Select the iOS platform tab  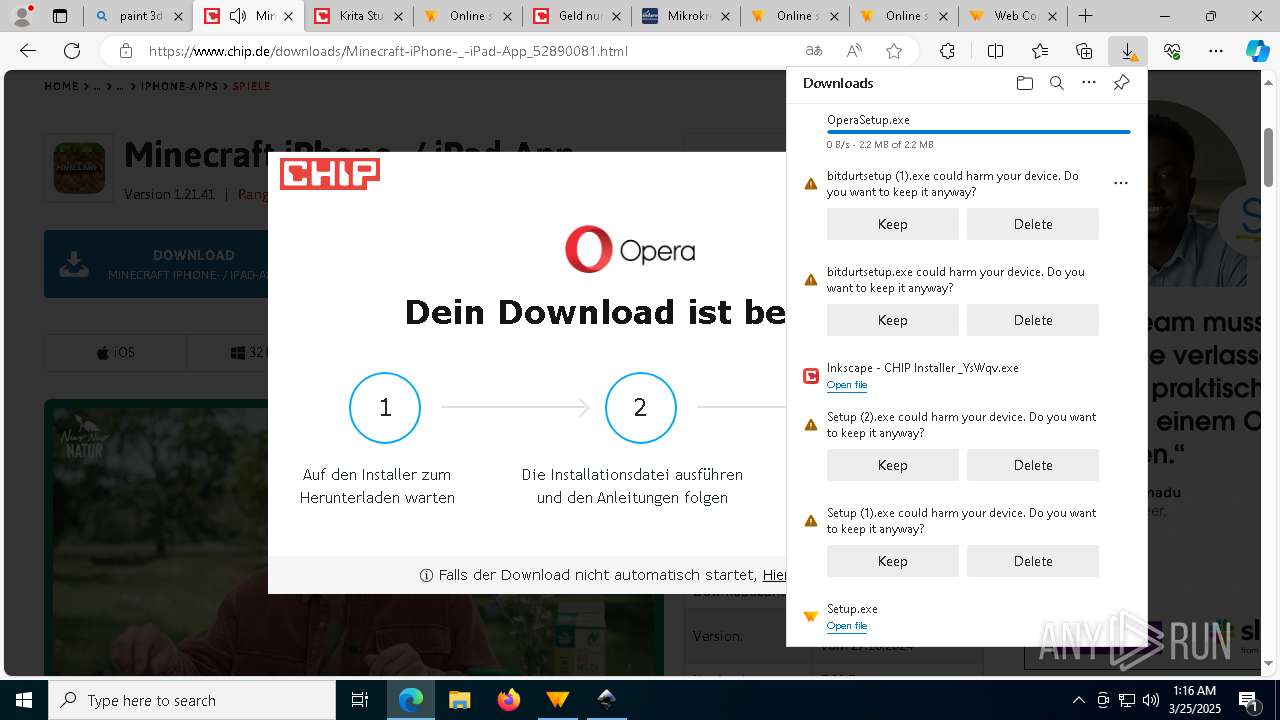click(x=115, y=353)
